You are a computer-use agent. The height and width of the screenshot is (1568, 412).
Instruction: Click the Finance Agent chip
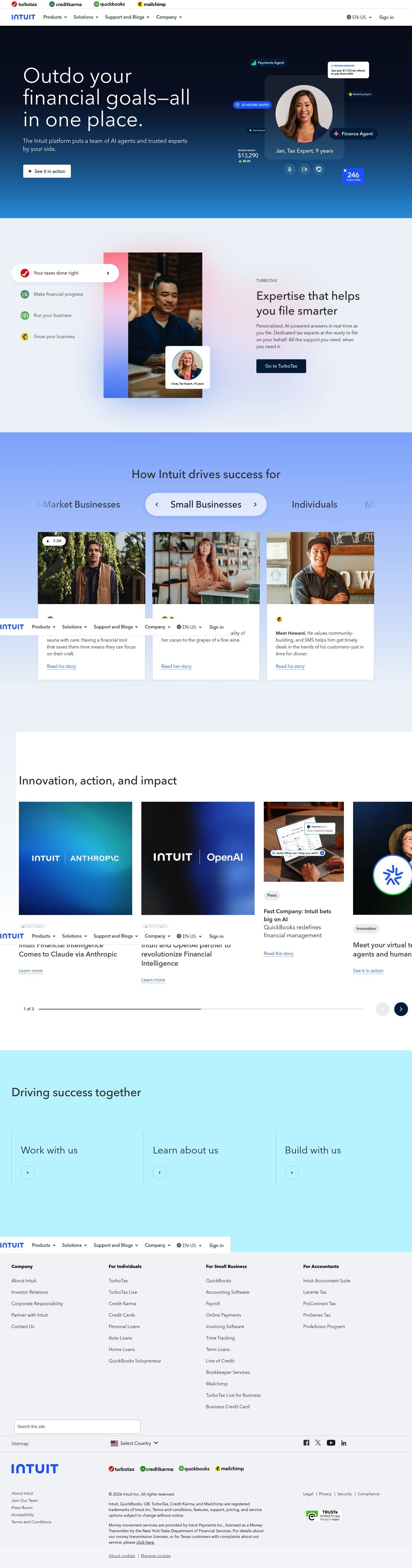click(354, 133)
